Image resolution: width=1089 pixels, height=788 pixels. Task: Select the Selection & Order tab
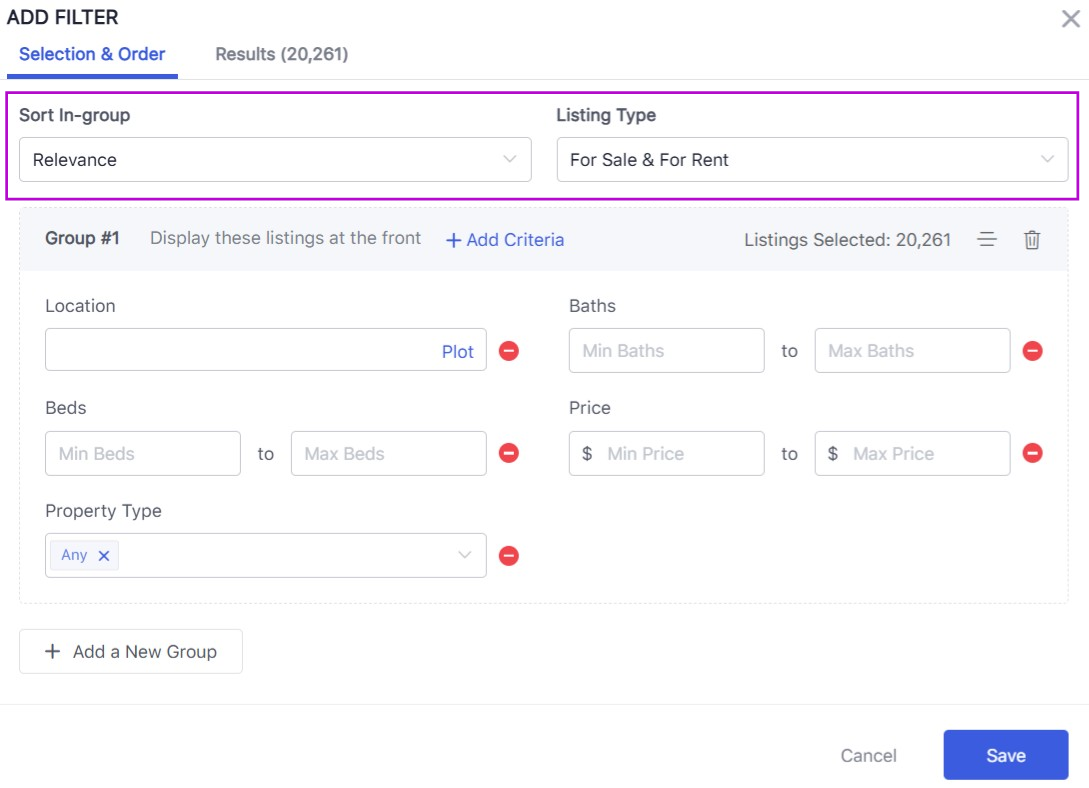coord(92,54)
